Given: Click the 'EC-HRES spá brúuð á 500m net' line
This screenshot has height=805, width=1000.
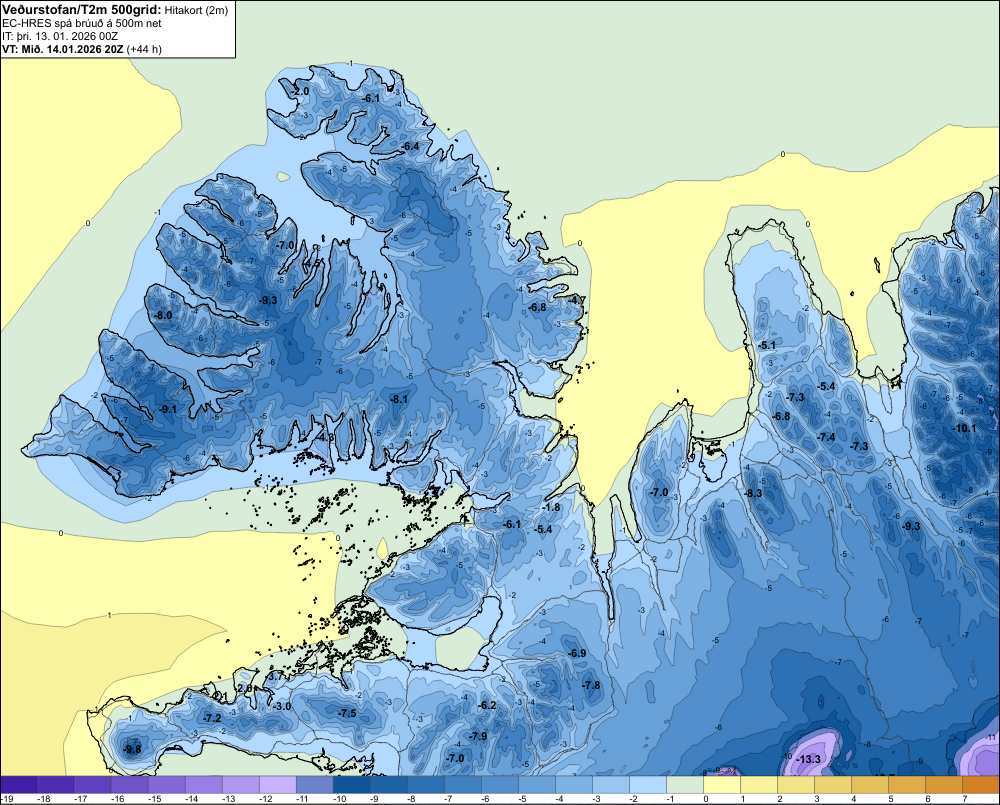Looking at the screenshot, I should coord(82,23).
